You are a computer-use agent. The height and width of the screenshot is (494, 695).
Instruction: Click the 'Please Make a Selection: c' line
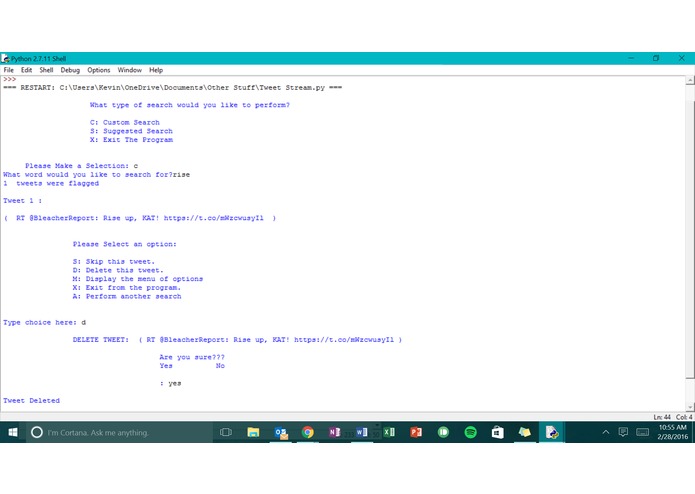click(82, 166)
